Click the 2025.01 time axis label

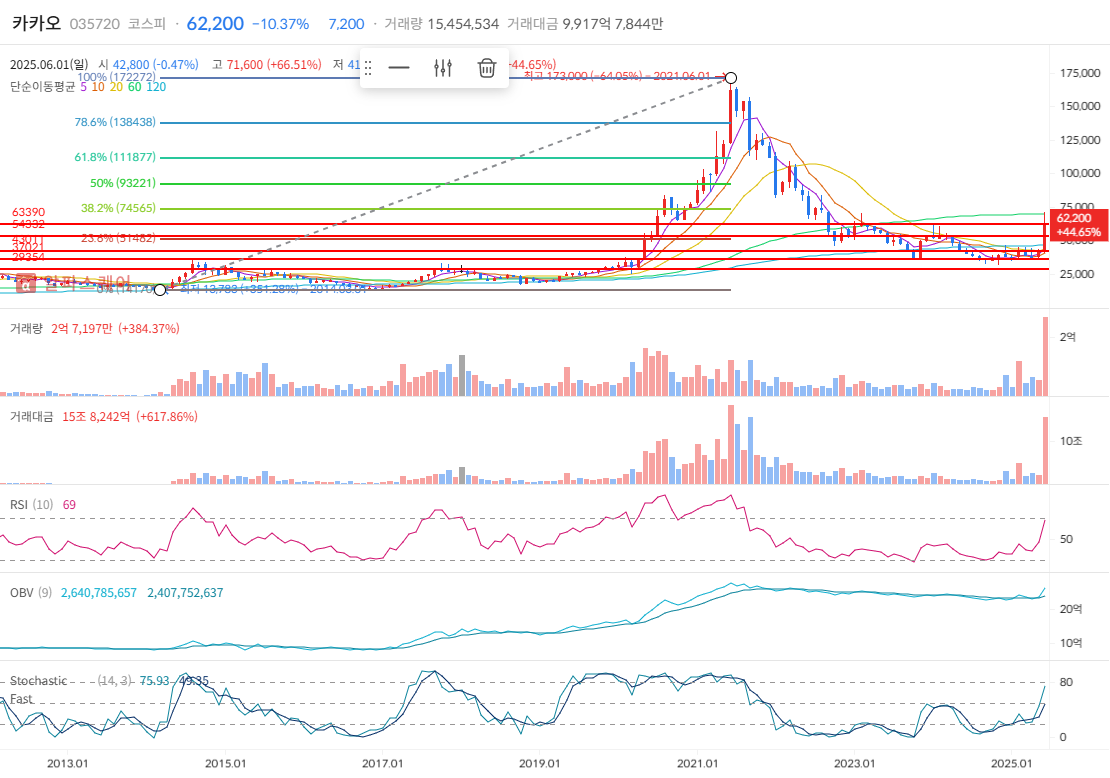click(x=1012, y=764)
